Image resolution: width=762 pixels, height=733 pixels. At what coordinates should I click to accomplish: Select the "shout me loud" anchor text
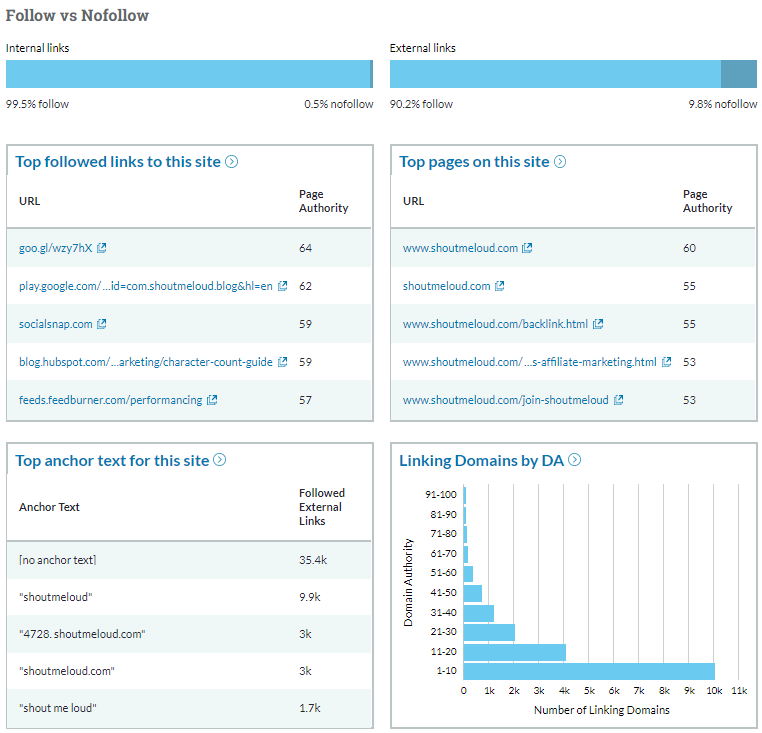coord(58,708)
